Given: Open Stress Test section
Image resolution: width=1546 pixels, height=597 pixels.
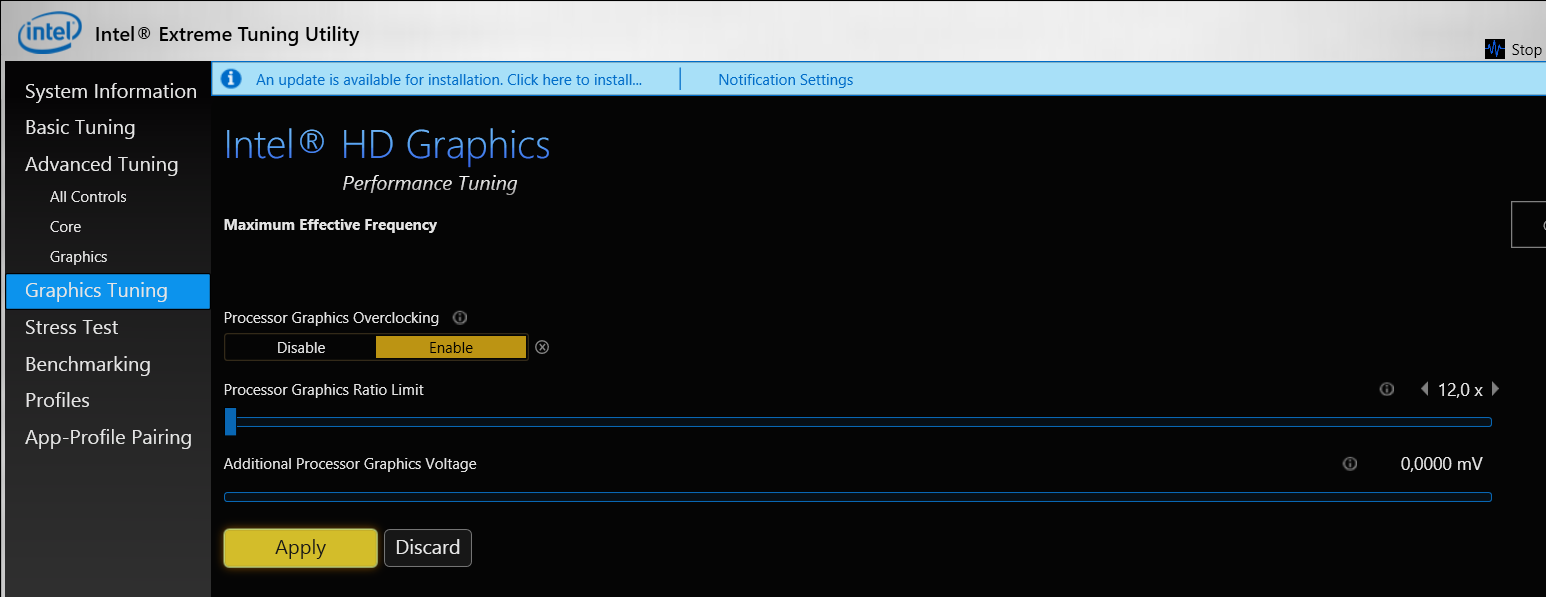Looking at the screenshot, I should tap(71, 327).
